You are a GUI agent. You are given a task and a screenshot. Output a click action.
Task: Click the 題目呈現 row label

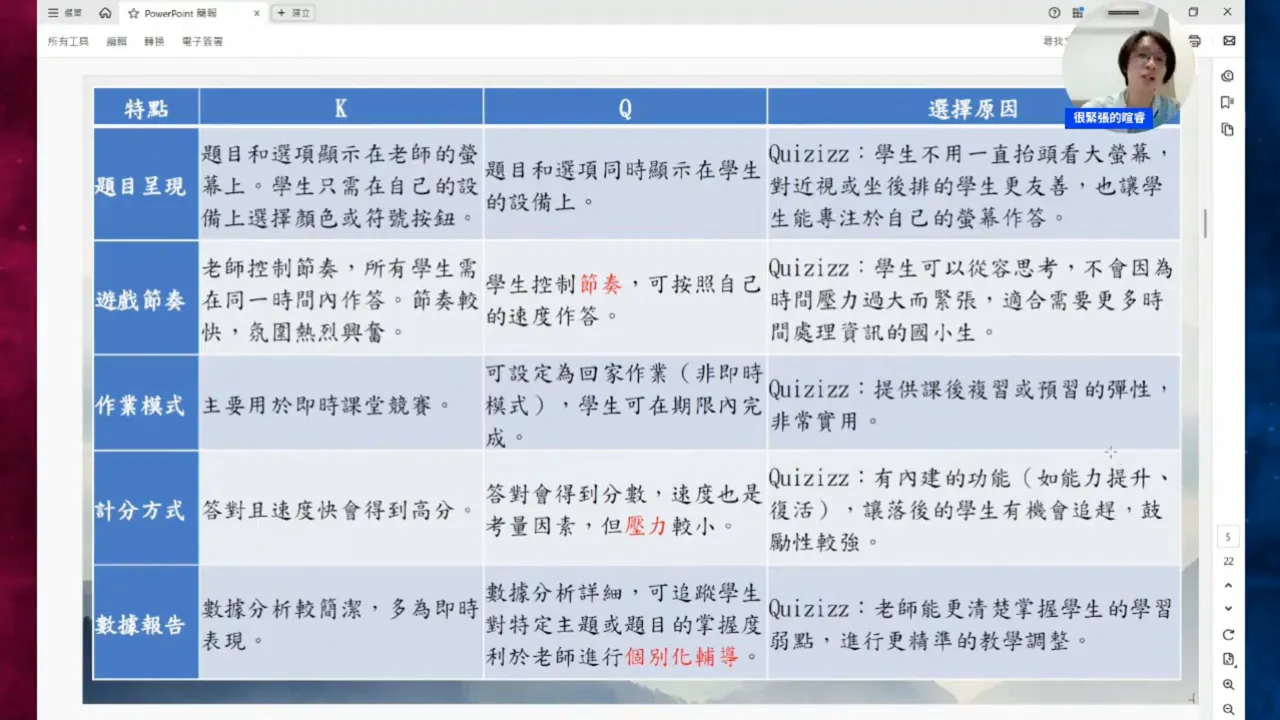[x=146, y=185]
